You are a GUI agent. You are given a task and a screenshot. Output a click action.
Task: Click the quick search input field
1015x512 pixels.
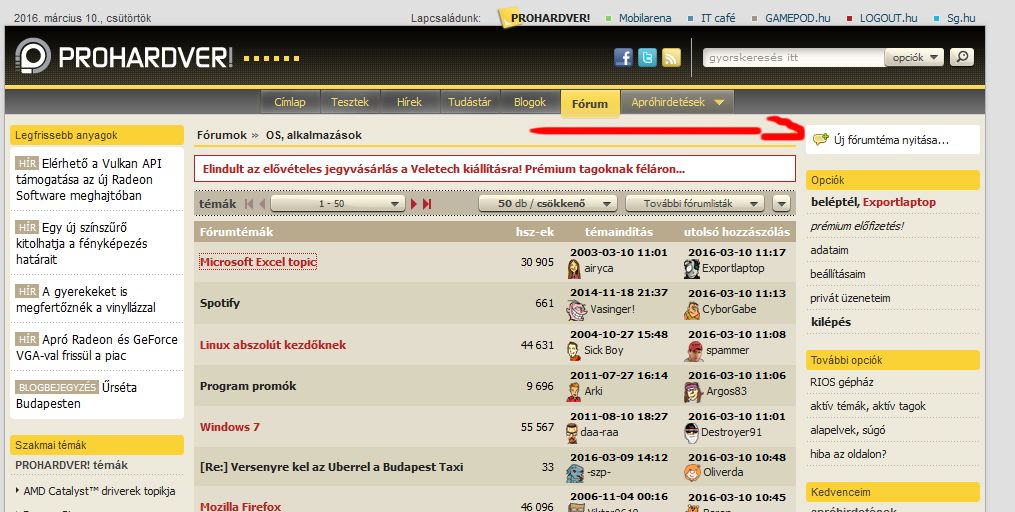pos(794,58)
